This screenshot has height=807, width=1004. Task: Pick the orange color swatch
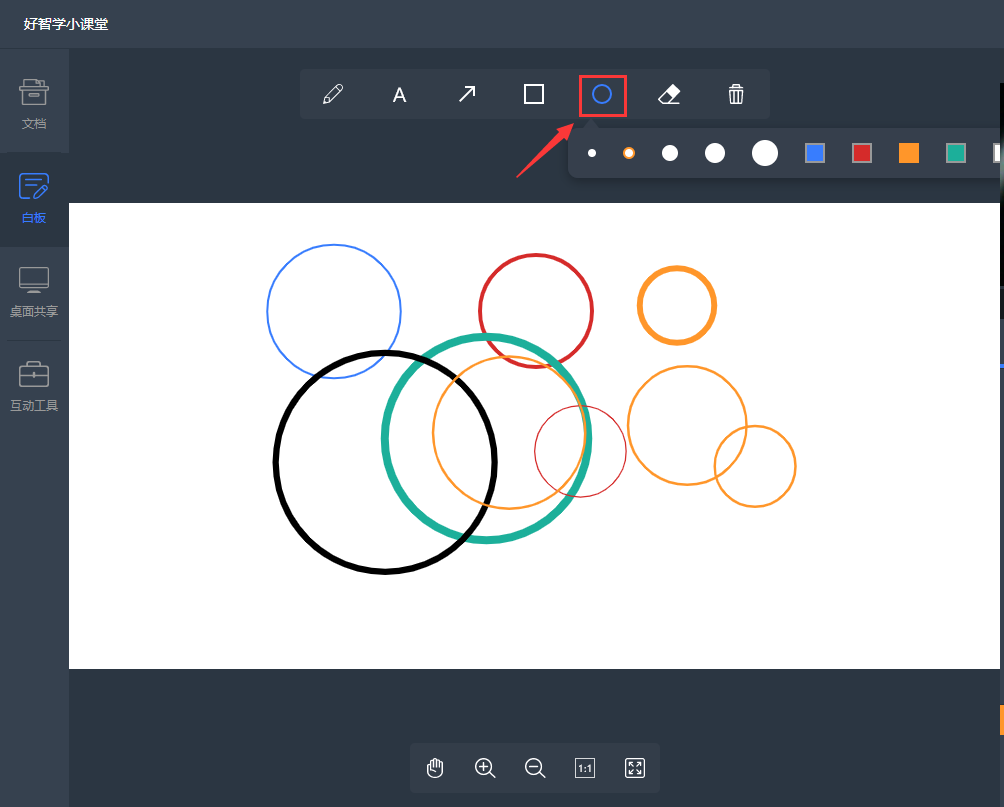tap(909, 153)
